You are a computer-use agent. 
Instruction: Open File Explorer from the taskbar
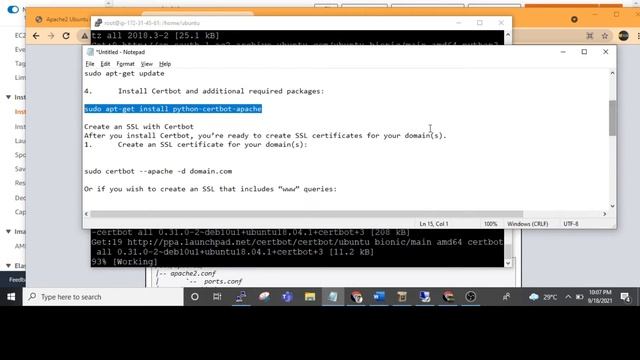(x=310, y=297)
